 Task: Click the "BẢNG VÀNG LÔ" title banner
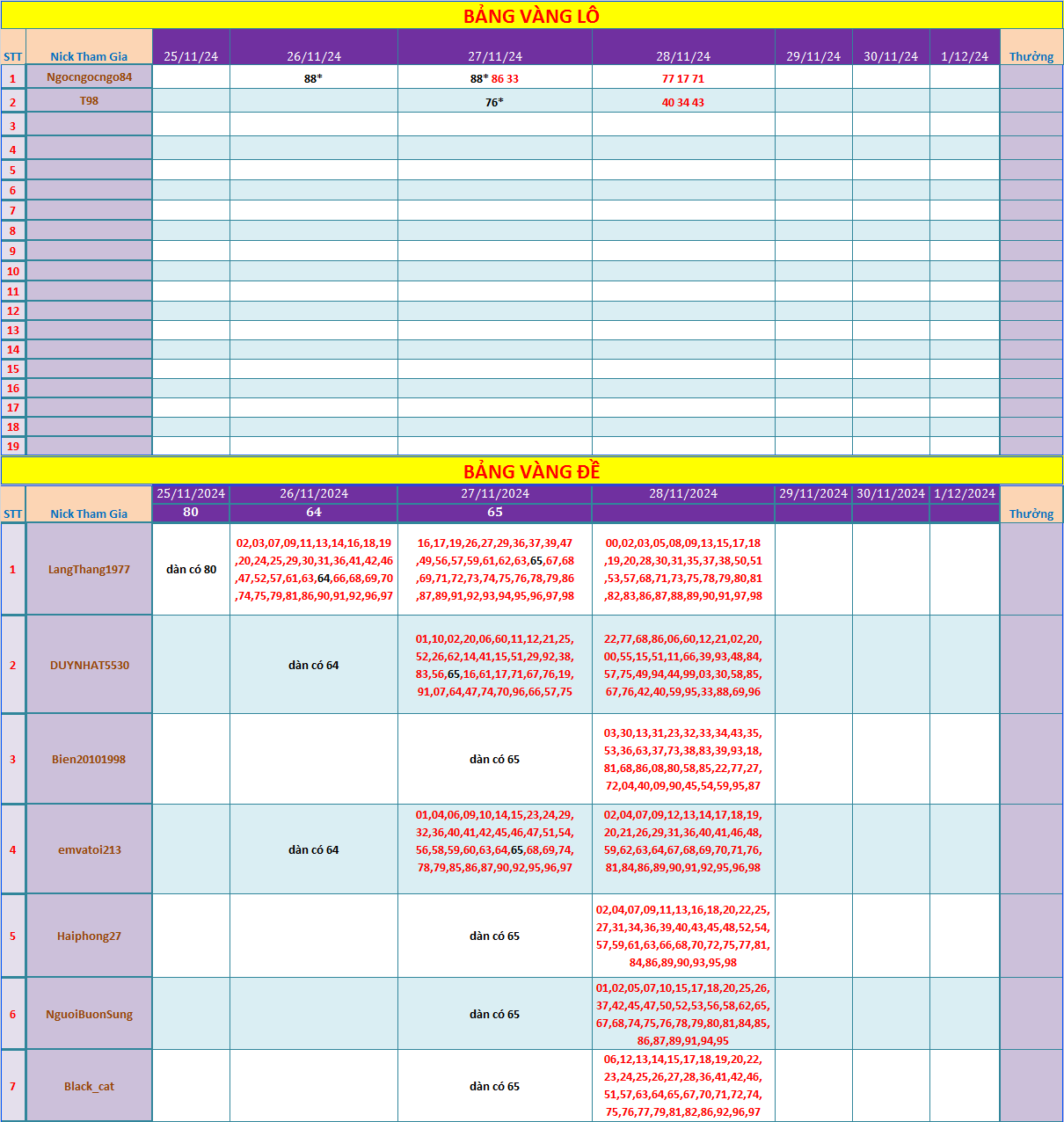coord(531,15)
